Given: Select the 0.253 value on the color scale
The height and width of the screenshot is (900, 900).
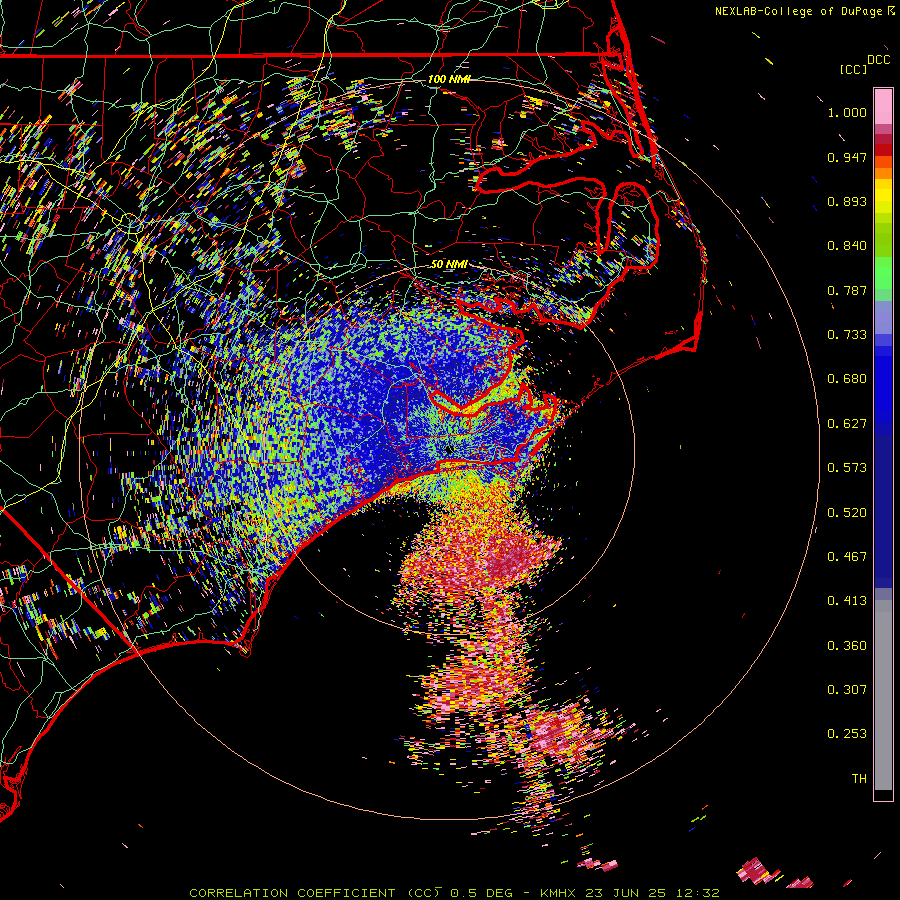Looking at the screenshot, I should click(x=847, y=734).
